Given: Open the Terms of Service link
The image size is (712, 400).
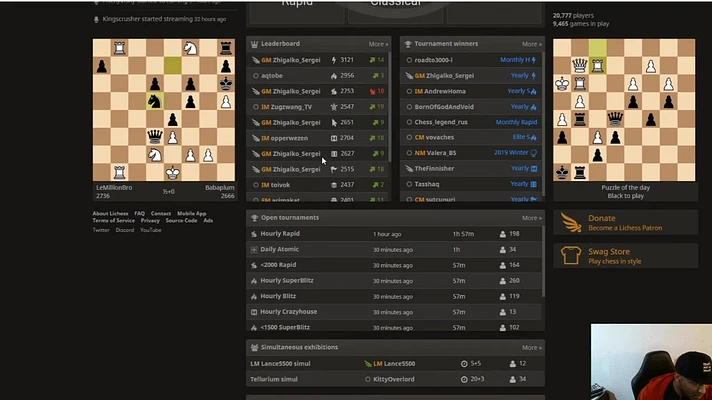Looking at the screenshot, I should 114,220.
